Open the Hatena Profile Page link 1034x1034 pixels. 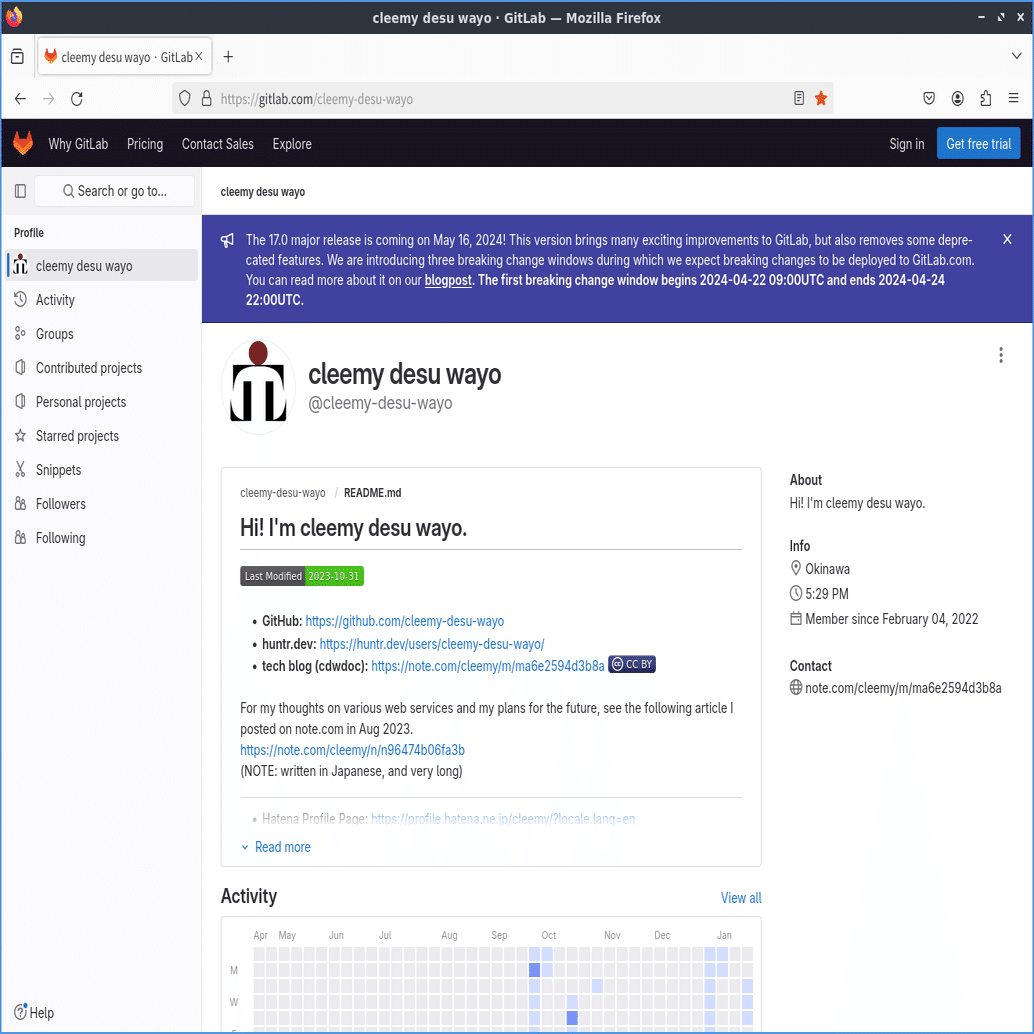coord(502,818)
